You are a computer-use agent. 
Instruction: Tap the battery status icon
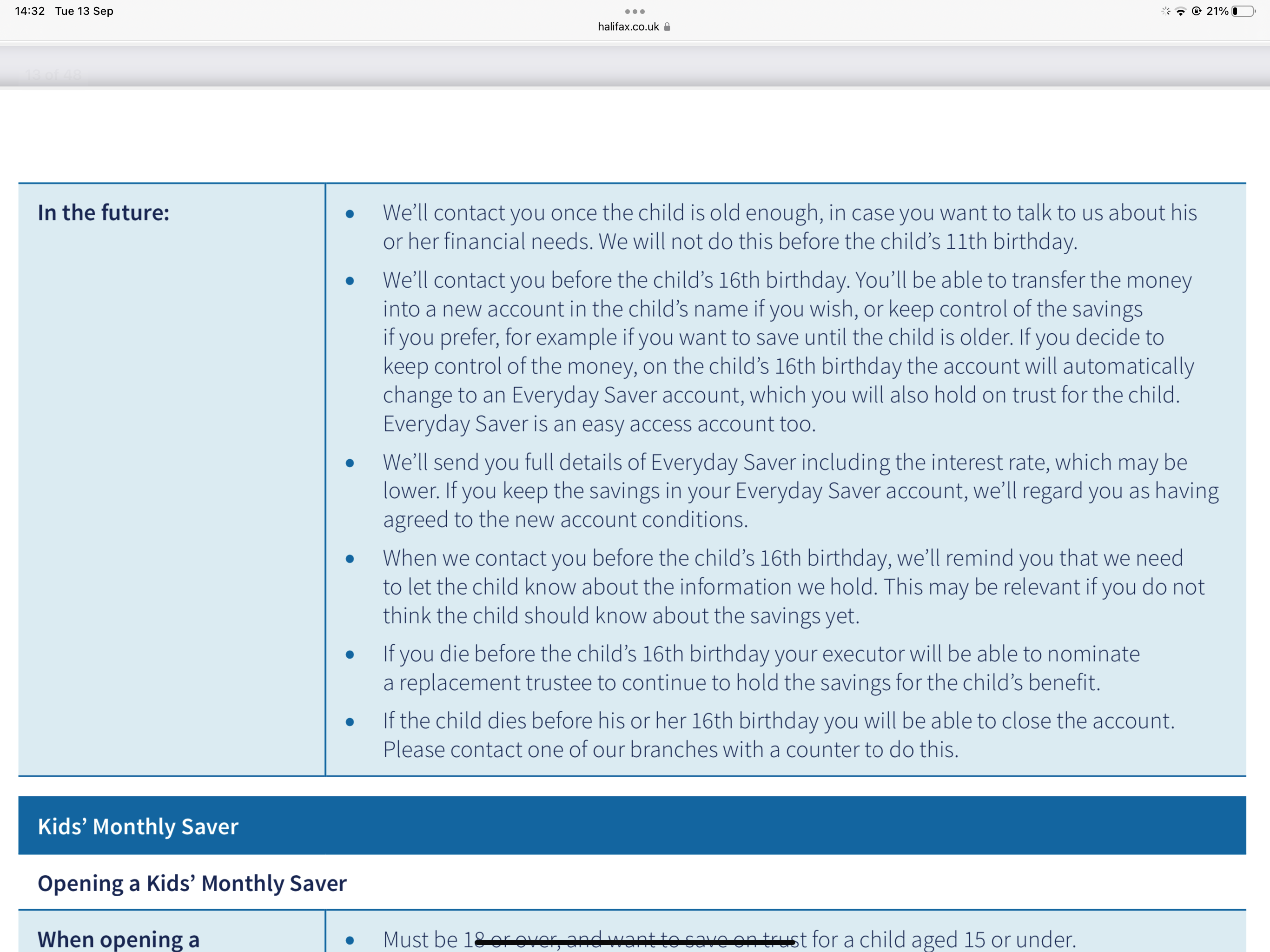pyautogui.click(x=1244, y=11)
